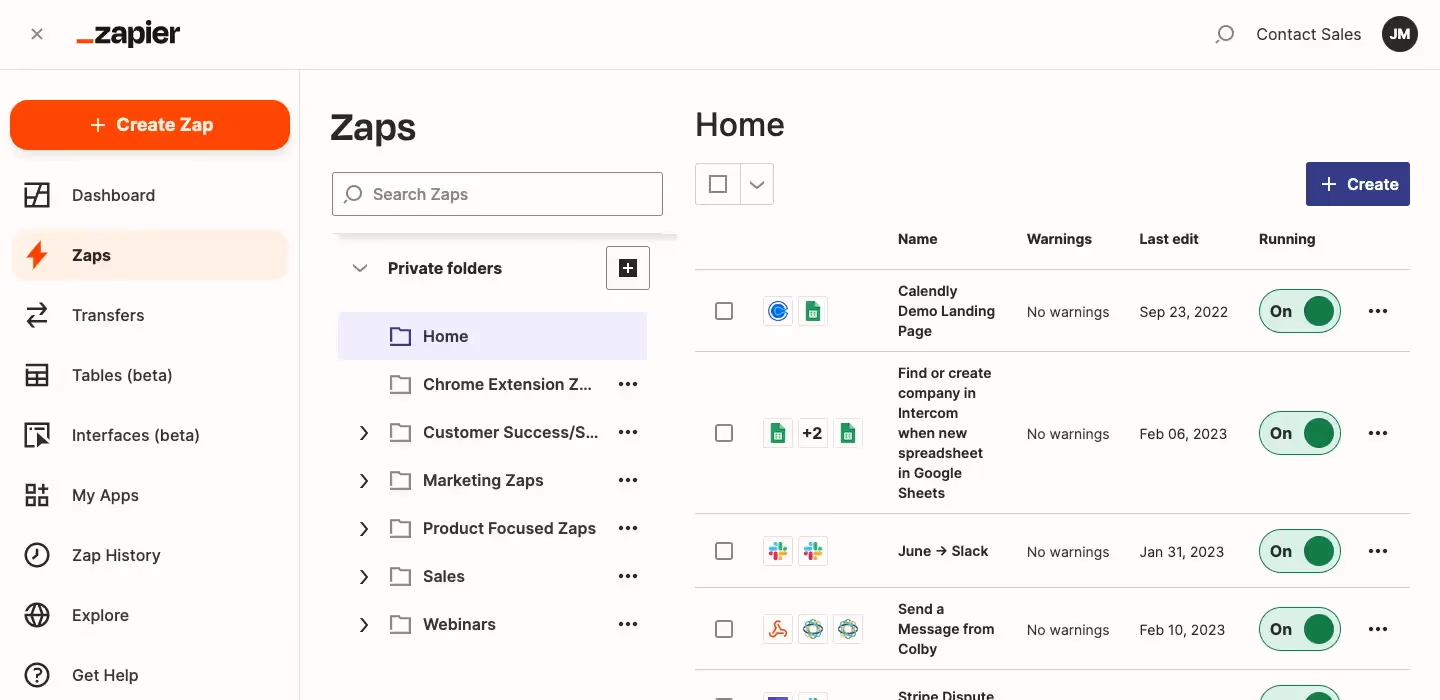Collapse the Private folders section
Screen dimensions: 1440x700
pyautogui.click(x=360, y=268)
